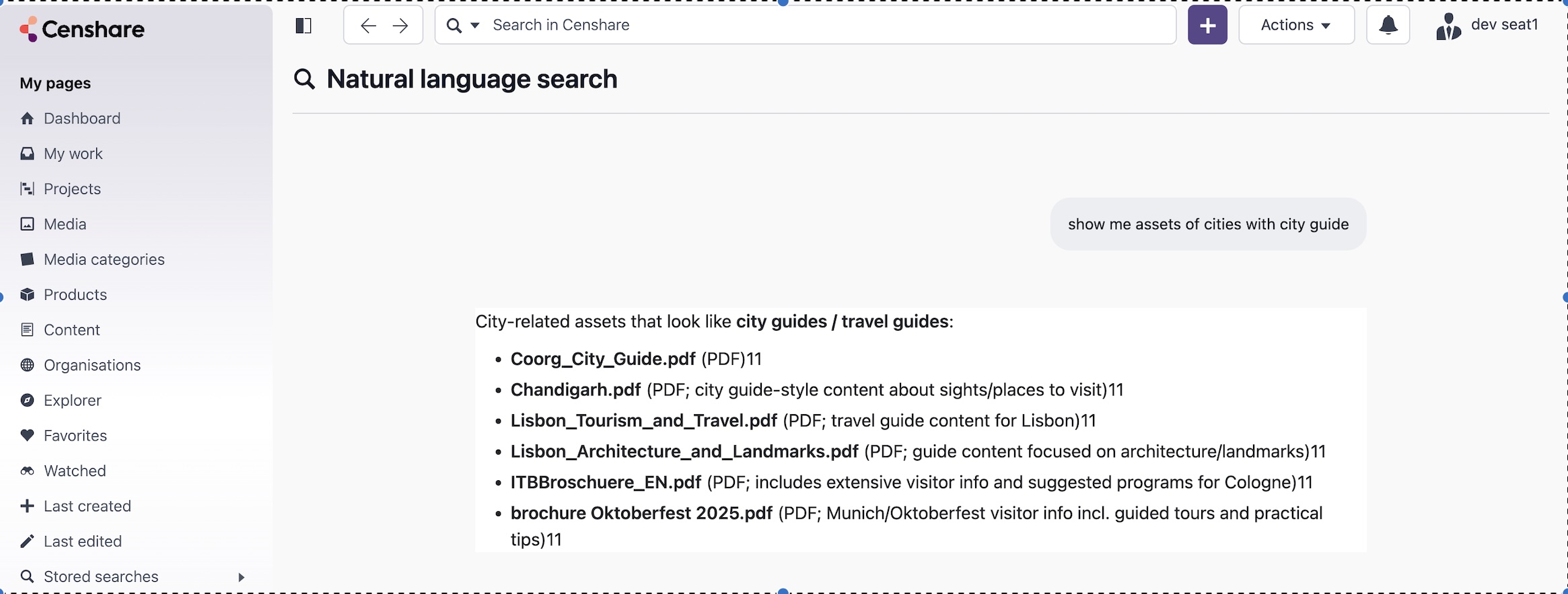Open Last edited assets
Viewport: 1568px width, 594px height.
(x=82, y=541)
